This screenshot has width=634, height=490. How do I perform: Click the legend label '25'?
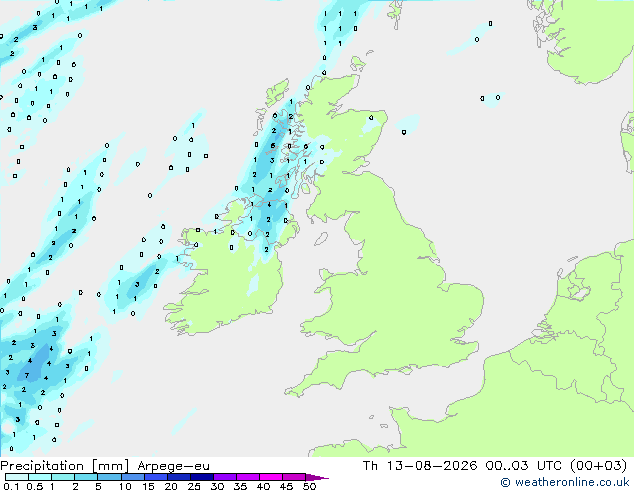coord(194,486)
